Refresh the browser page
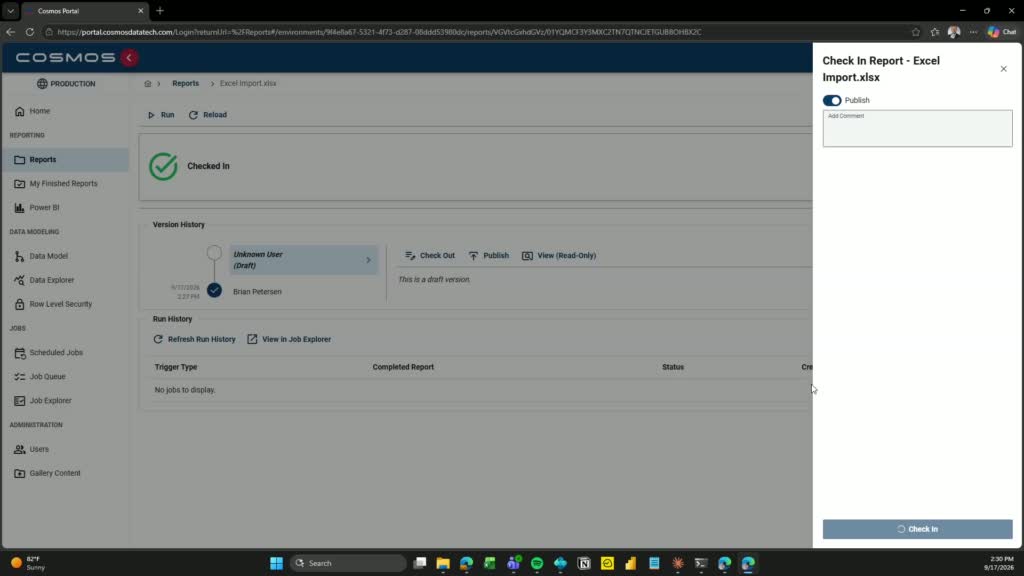The height and width of the screenshot is (576, 1024). [29, 32]
